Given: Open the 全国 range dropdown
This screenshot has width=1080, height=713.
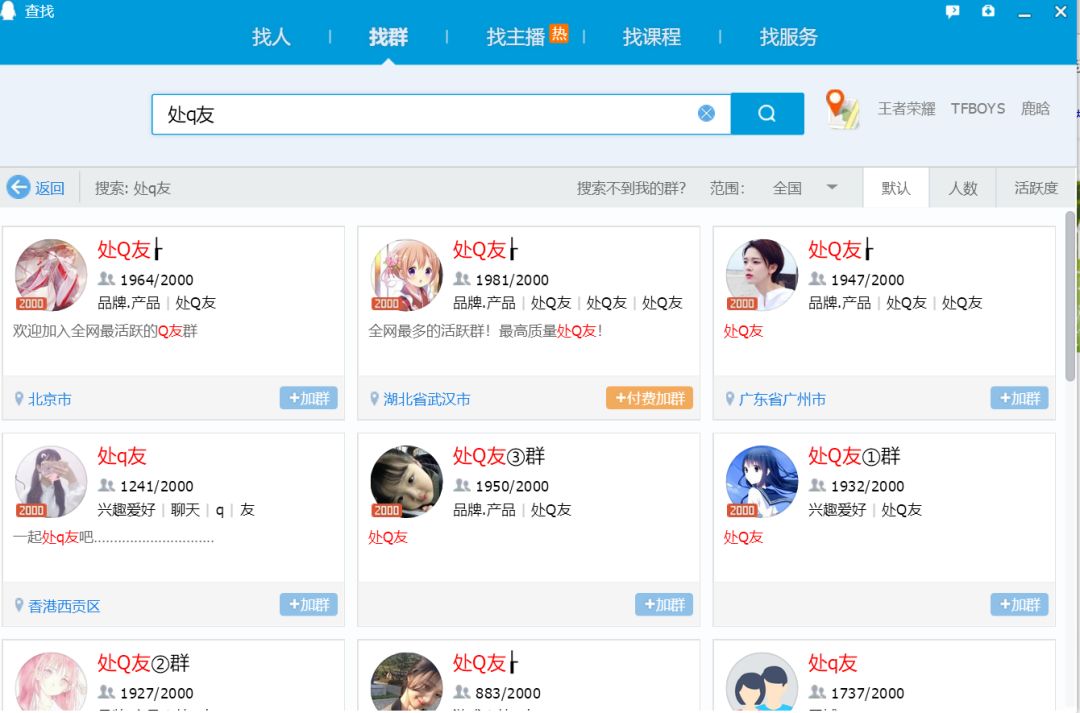Looking at the screenshot, I should click(x=804, y=188).
